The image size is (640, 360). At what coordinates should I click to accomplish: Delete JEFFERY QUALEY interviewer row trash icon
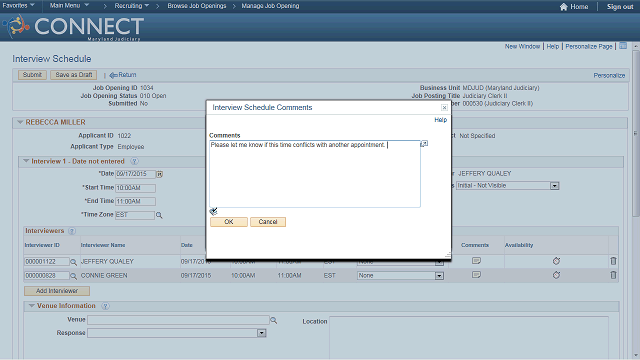click(x=613, y=261)
